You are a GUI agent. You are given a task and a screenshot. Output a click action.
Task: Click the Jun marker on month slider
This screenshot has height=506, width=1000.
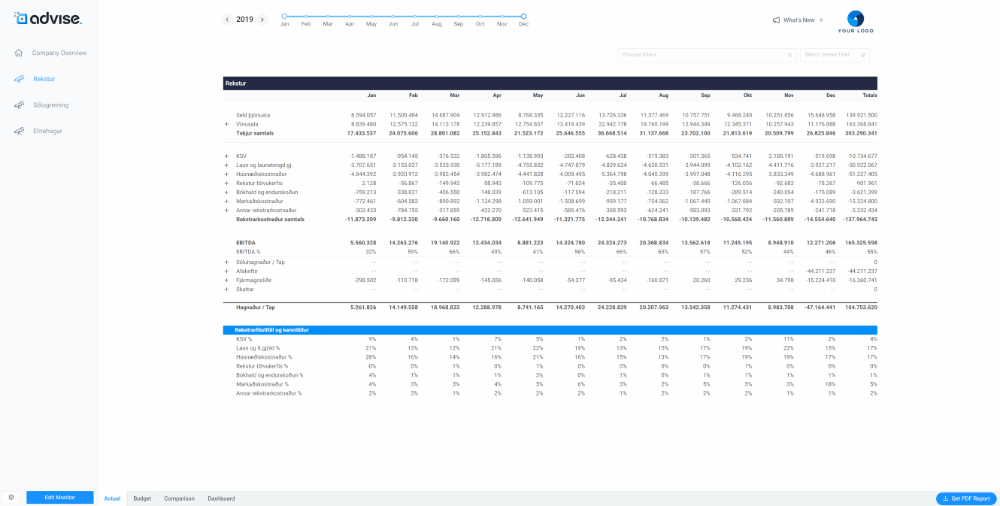[x=393, y=16]
